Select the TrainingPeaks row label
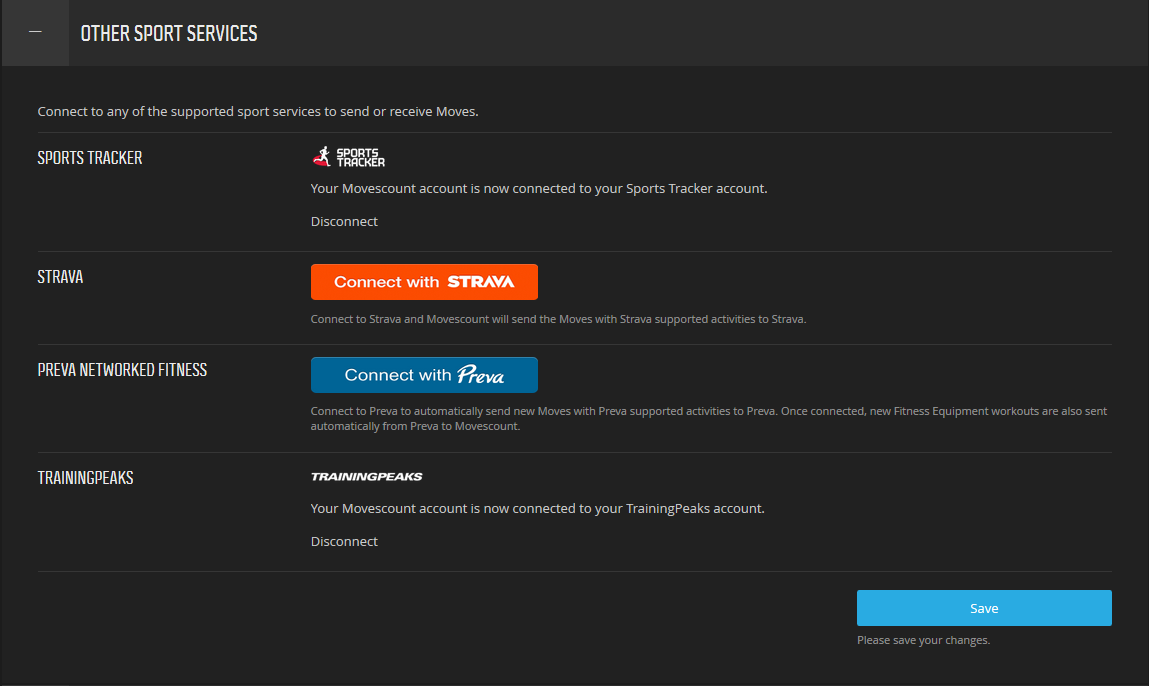The image size is (1149, 686). (x=85, y=478)
